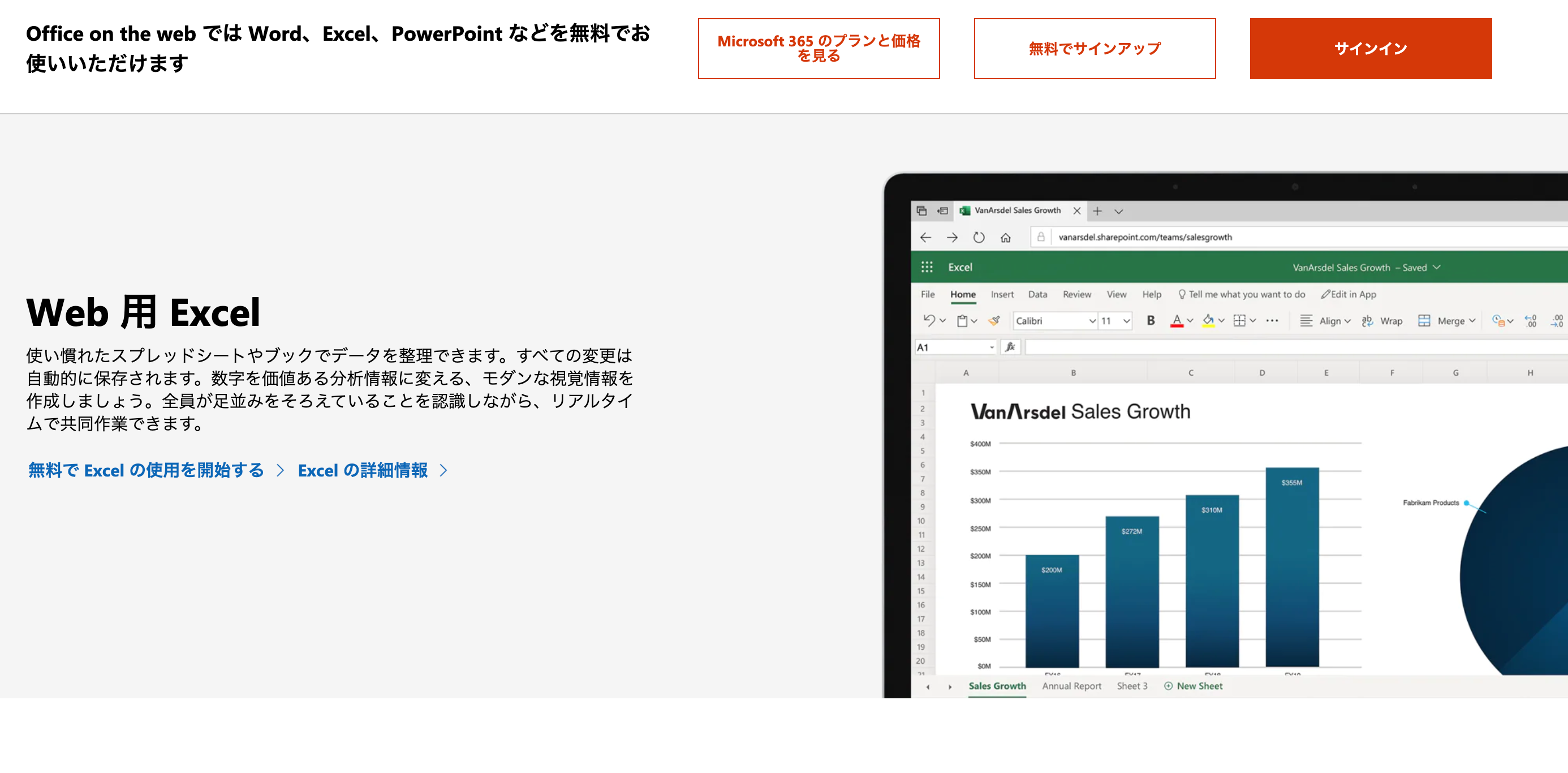
Task: Click the $355M chart bar
Action: [x=1291, y=566]
